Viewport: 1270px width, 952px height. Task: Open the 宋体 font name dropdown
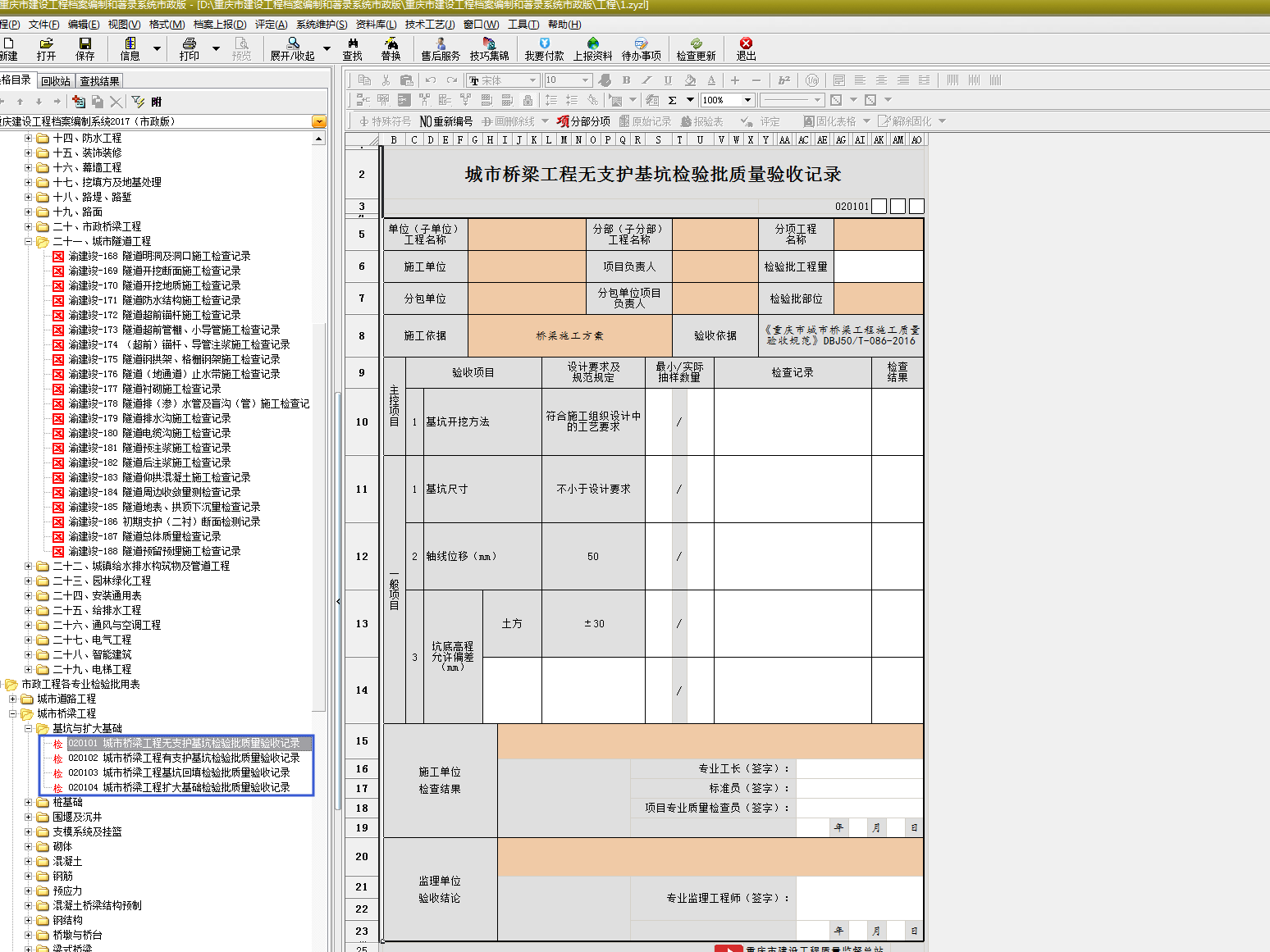coord(532,80)
